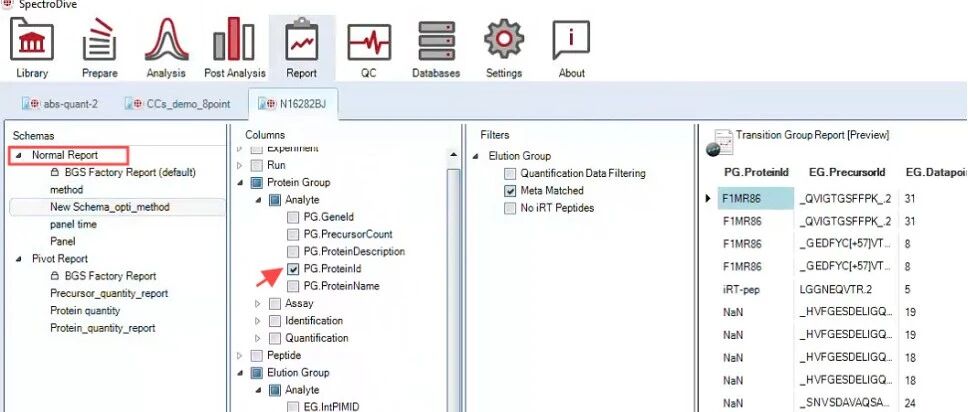This screenshot has height=412, width=968.
Task: Click the Transition Group Report preview icon
Action: click(x=719, y=143)
